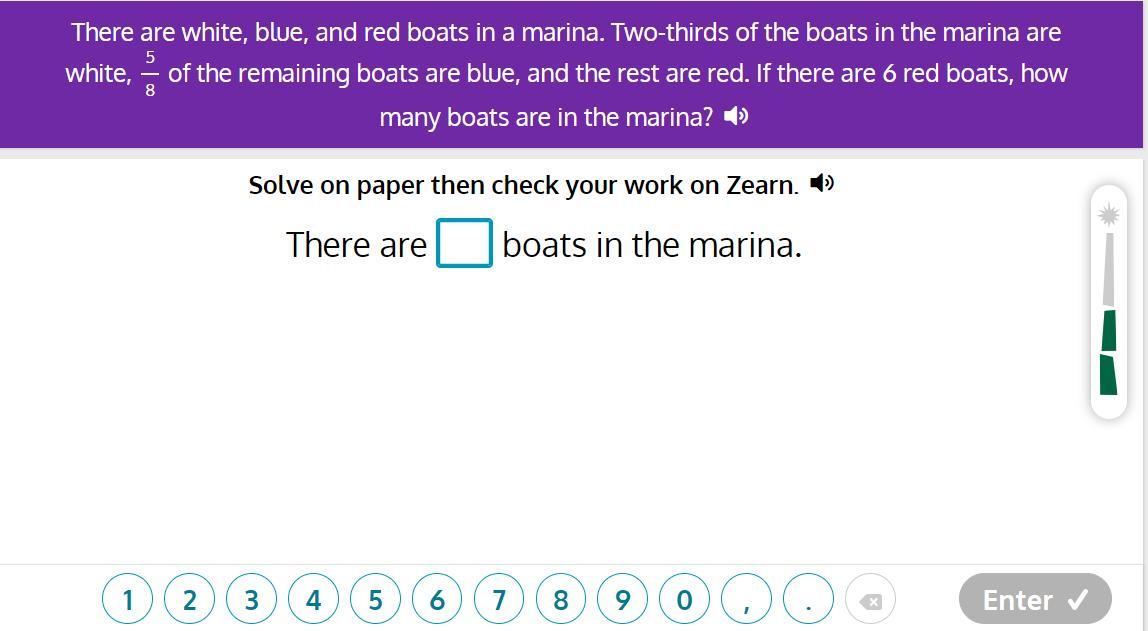The height and width of the screenshot is (631, 1148).
Task: Click the backspace delete key icon
Action: point(870,600)
